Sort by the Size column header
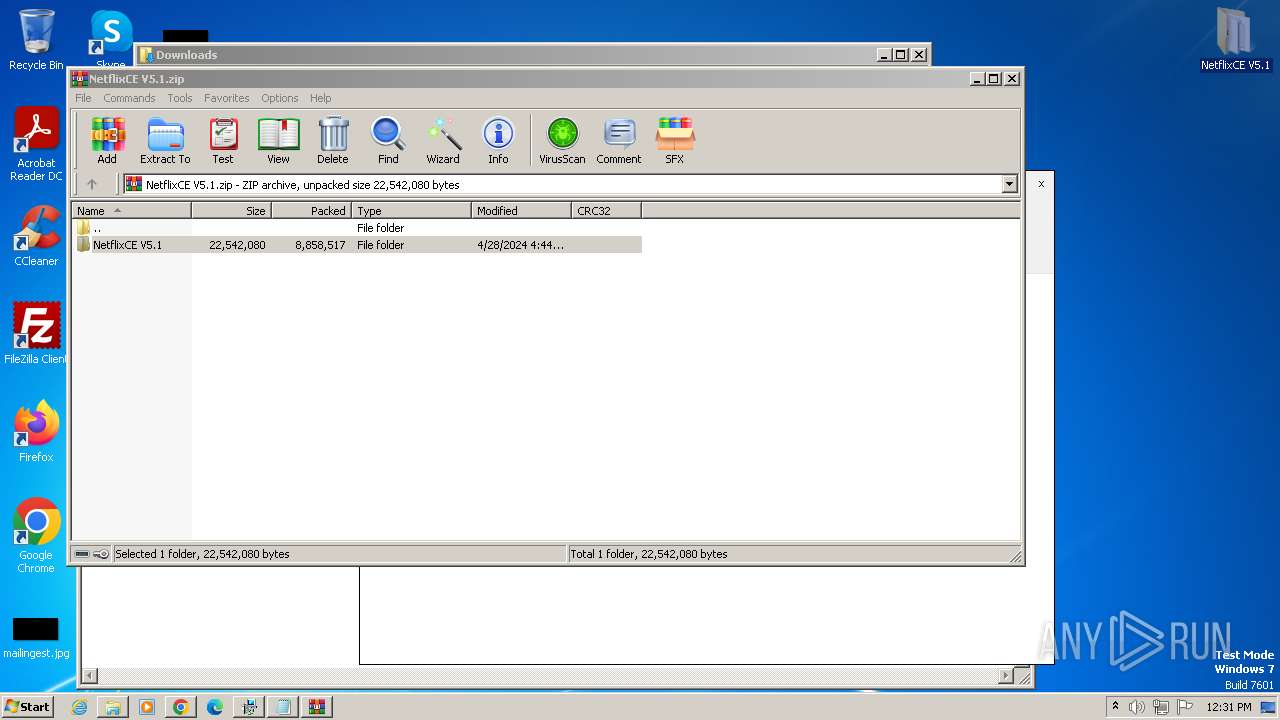This screenshot has height=720, width=1280. (231, 211)
